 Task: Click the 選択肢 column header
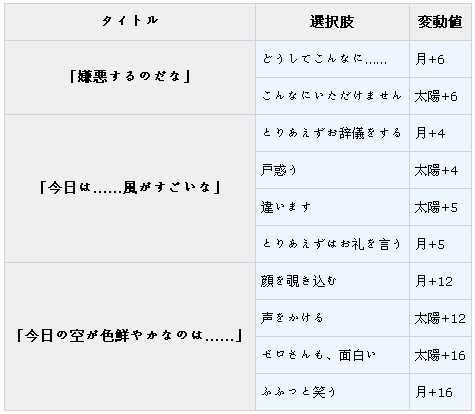tap(332, 22)
